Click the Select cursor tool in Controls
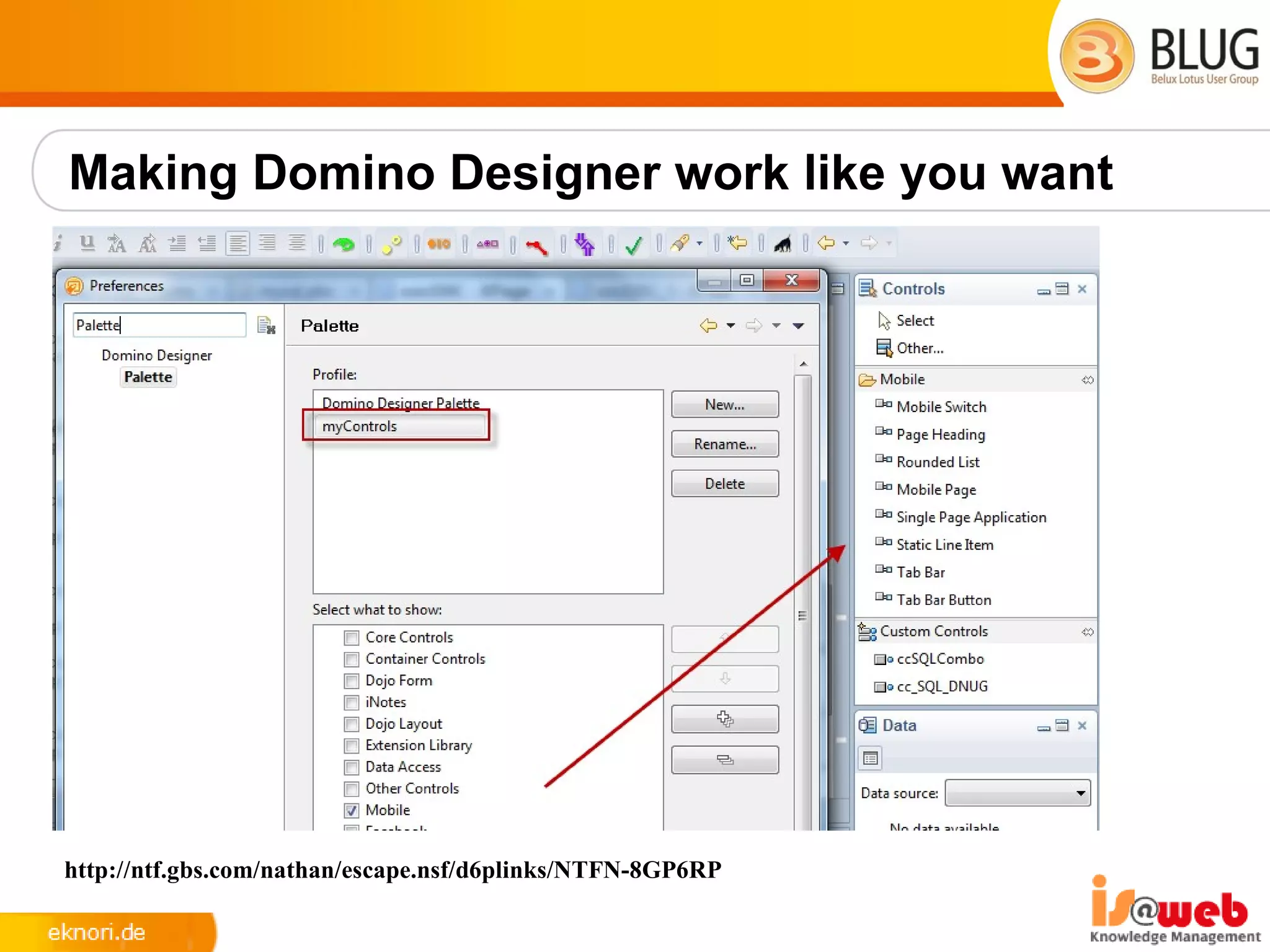Screen dimensions: 1270x952 pyautogui.click(x=906, y=320)
